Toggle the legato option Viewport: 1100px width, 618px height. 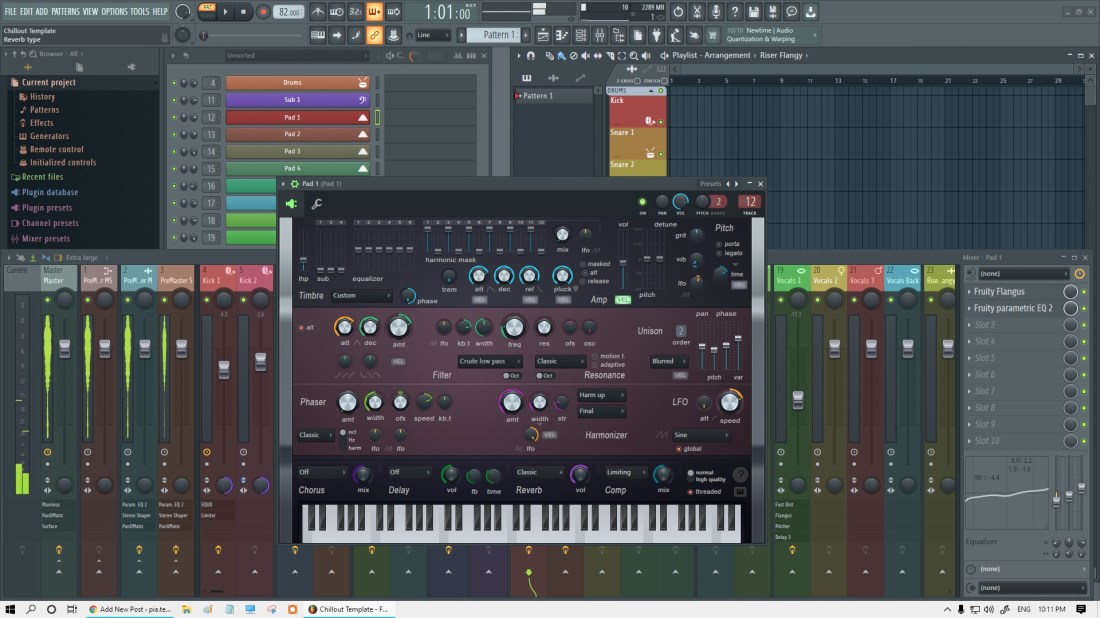[718, 253]
